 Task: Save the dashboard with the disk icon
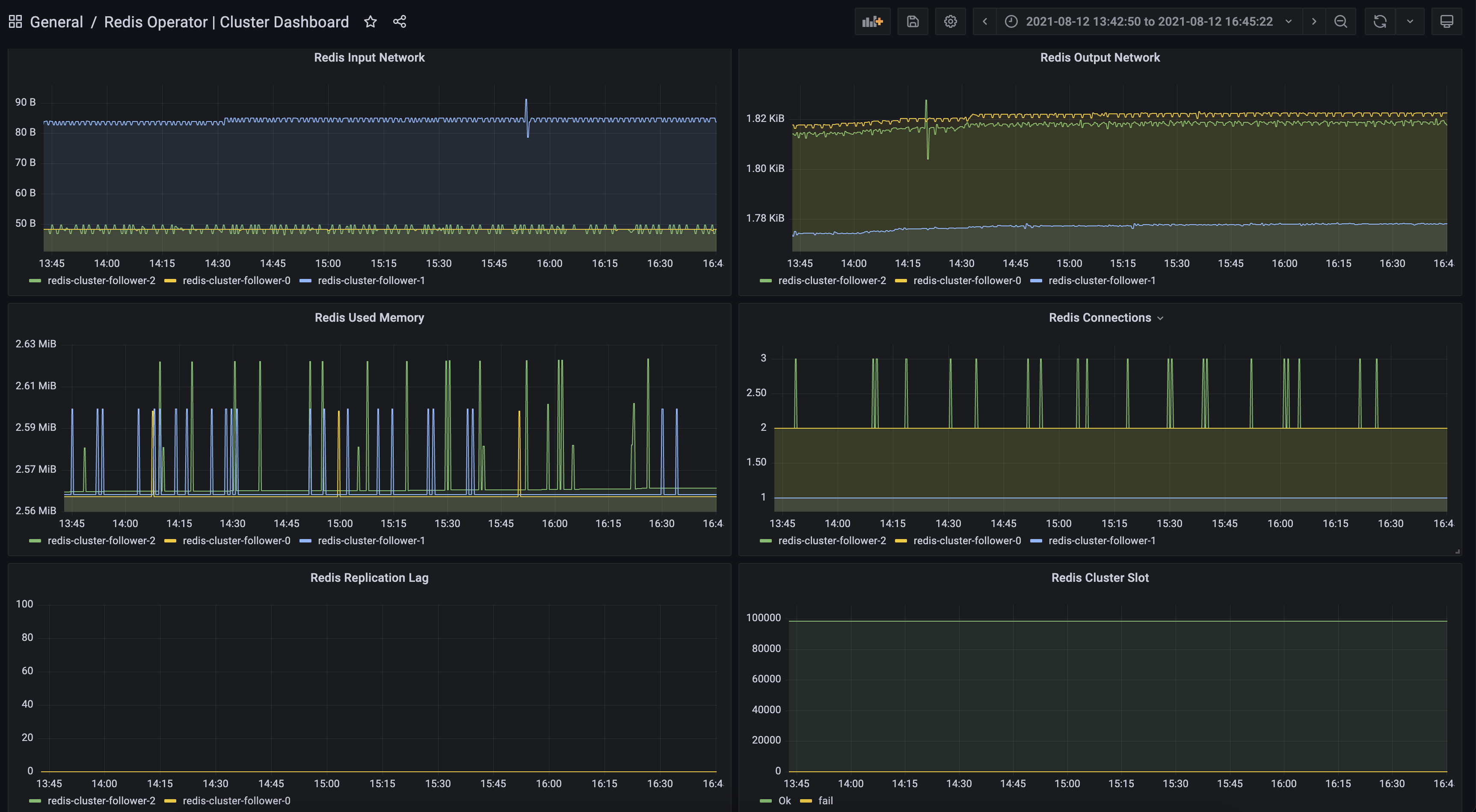click(912, 22)
